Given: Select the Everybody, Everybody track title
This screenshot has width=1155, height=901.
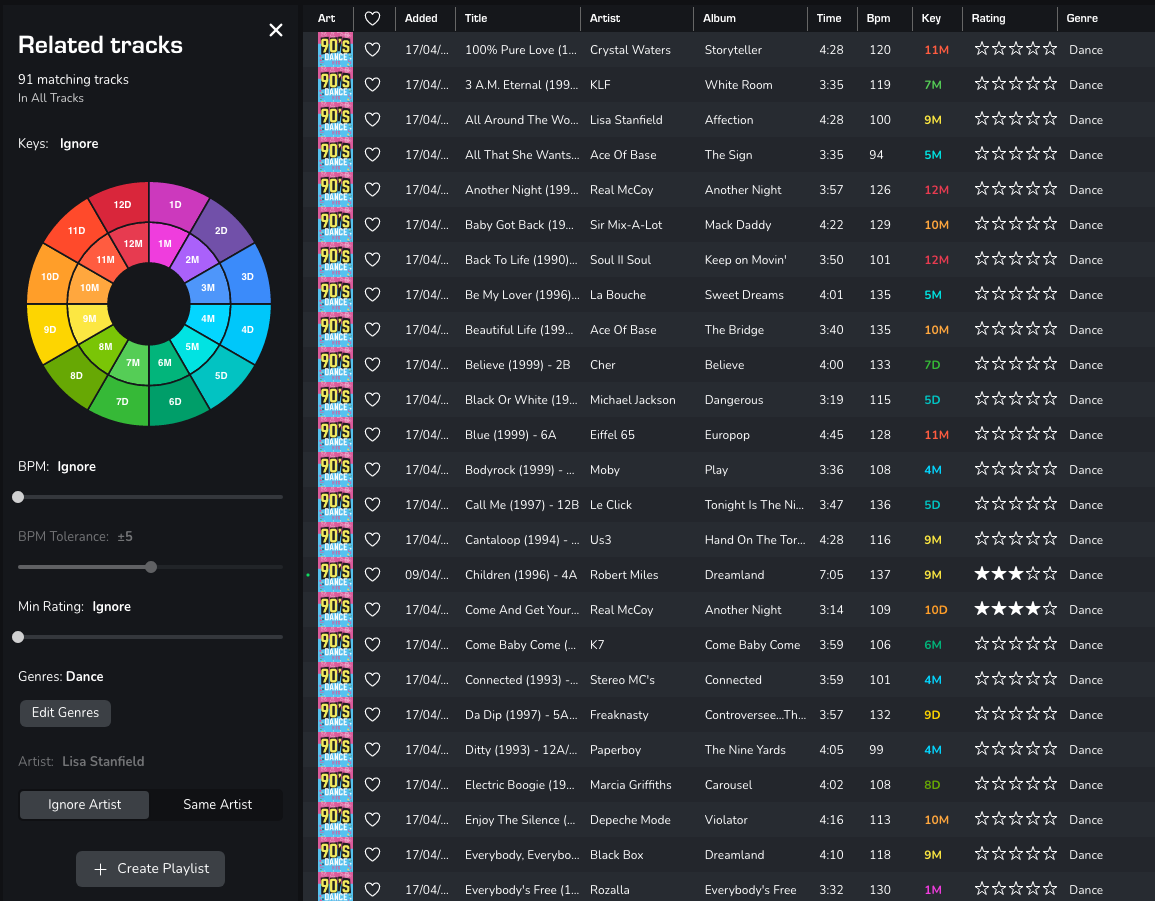Looking at the screenshot, I should 522,855.
